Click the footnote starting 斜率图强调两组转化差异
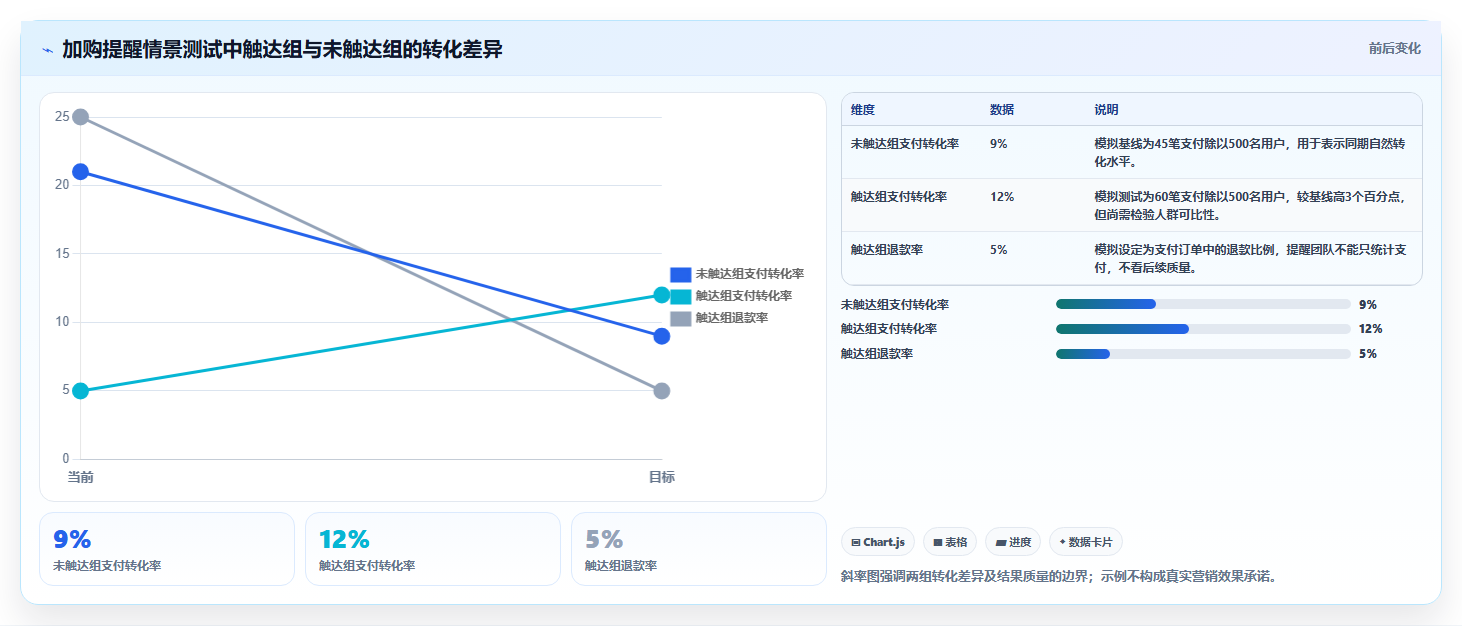The height and width of the screenshot is (626, 1462). click(1060, 576)
